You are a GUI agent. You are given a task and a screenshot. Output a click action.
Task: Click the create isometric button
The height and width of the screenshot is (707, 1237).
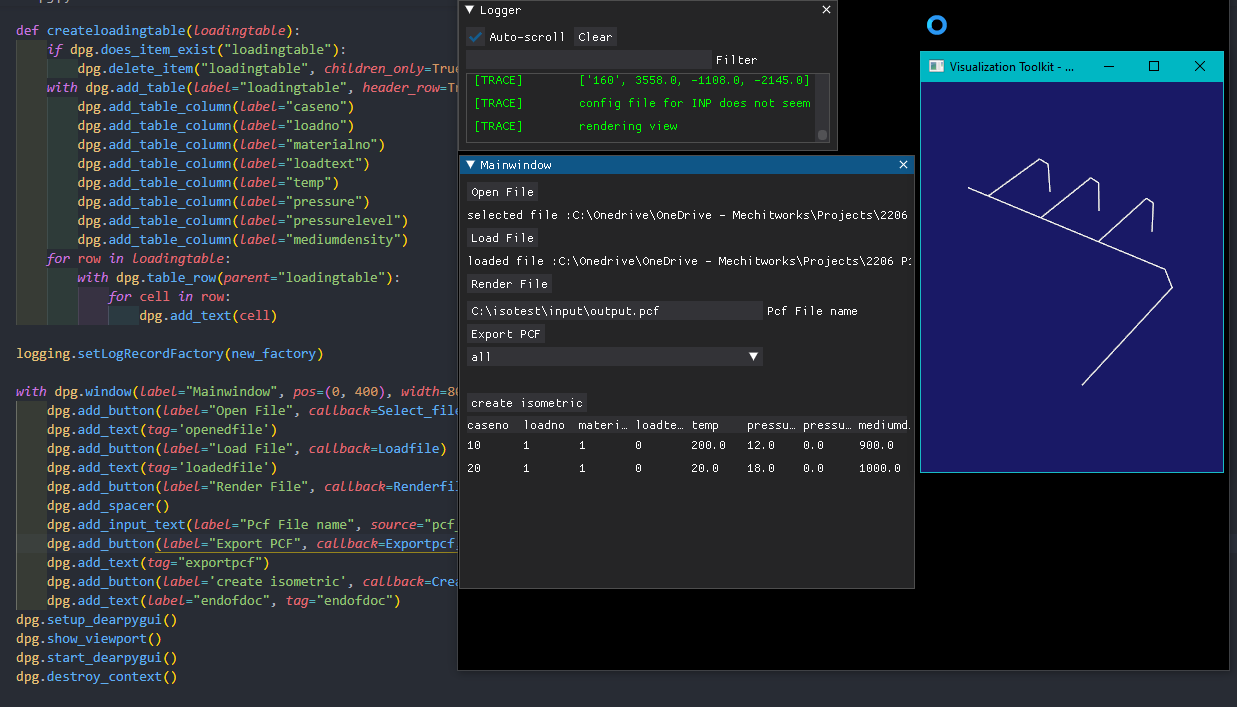527,403
